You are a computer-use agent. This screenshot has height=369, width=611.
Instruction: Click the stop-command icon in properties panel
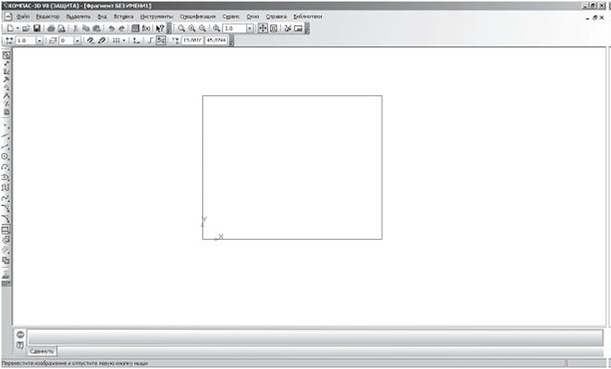coord(20,334)
